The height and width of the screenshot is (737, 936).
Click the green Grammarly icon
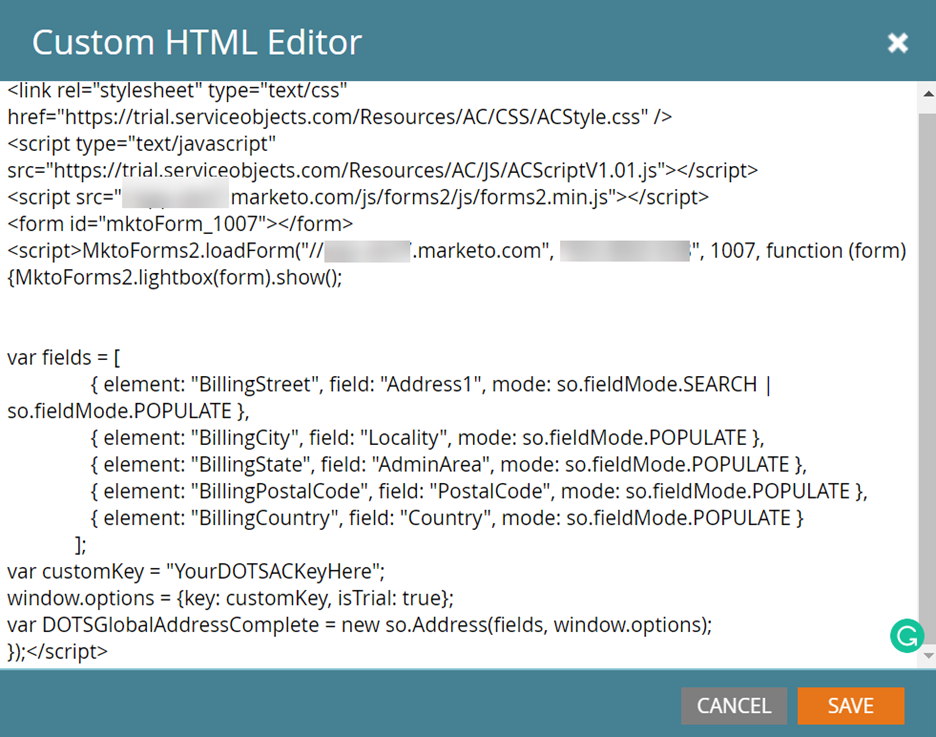[x=906, y=636]
